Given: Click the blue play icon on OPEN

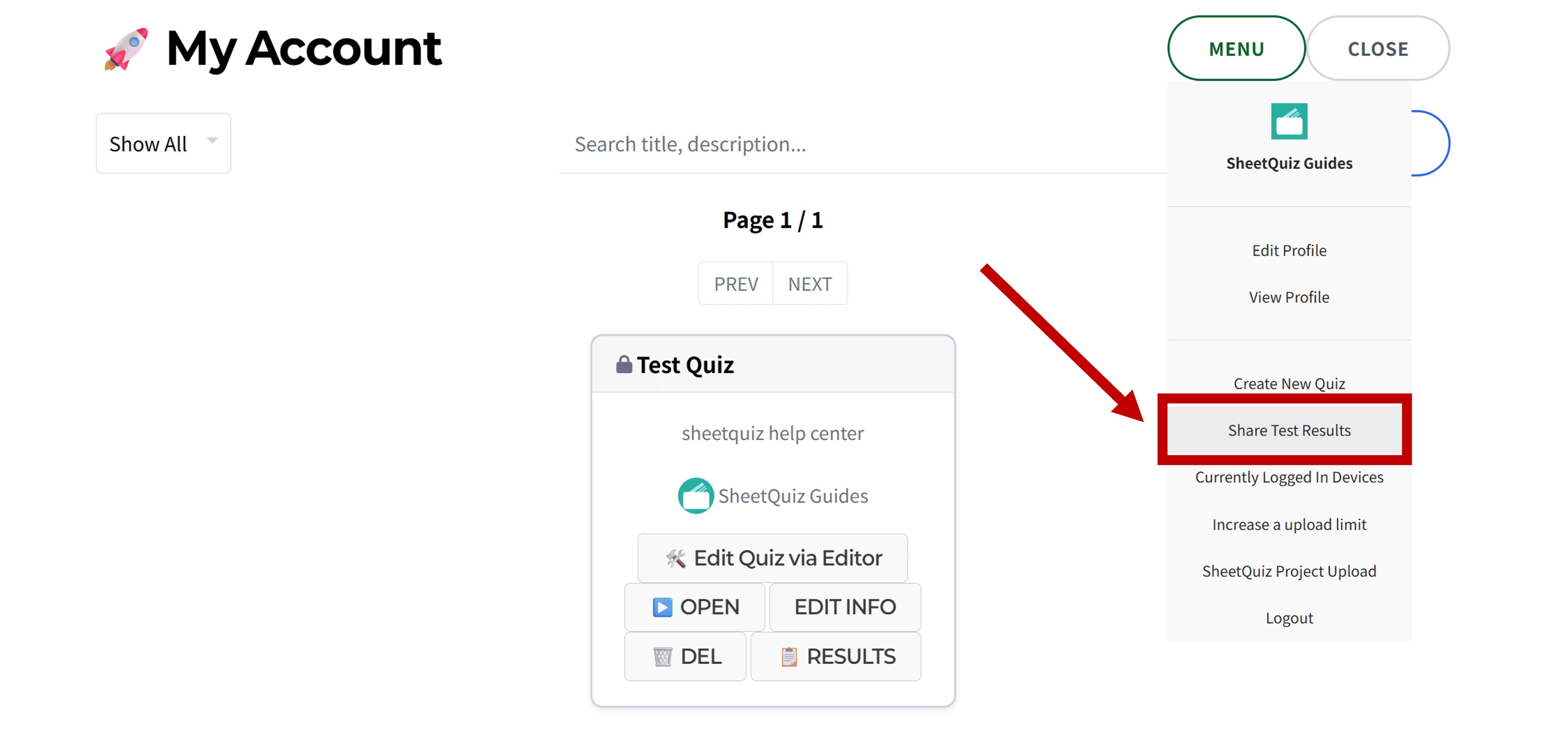Looking at the screenshot, I should (662, 607).
